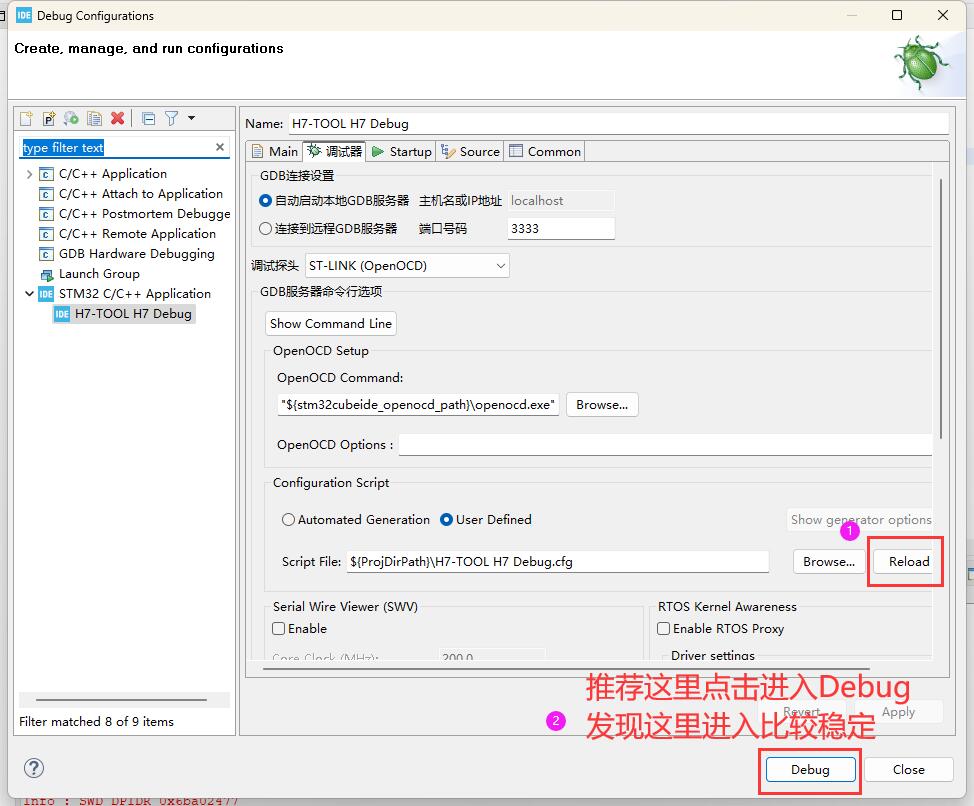
Task: Click the Source tab icon
Action: (x=448, y=151)
